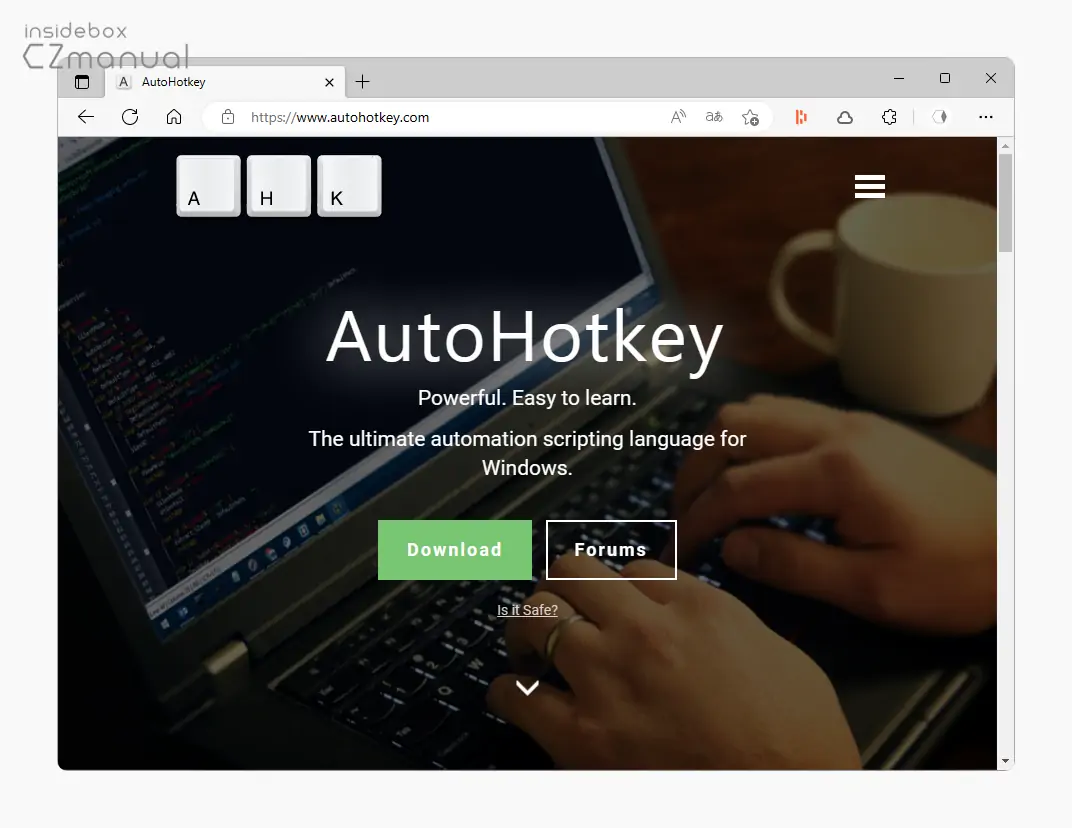Start Read Aloud from address bar
The width and height of the screenshot is (1072, 828).
tap(678, 117)
